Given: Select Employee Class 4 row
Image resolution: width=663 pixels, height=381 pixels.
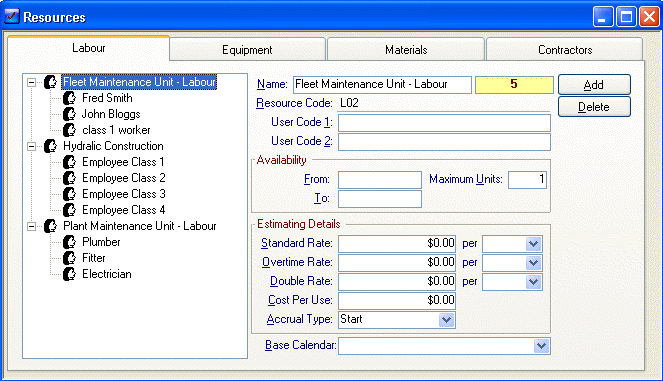Looking at the screenshot, I should pyautogui.click(x=123, y=210).
